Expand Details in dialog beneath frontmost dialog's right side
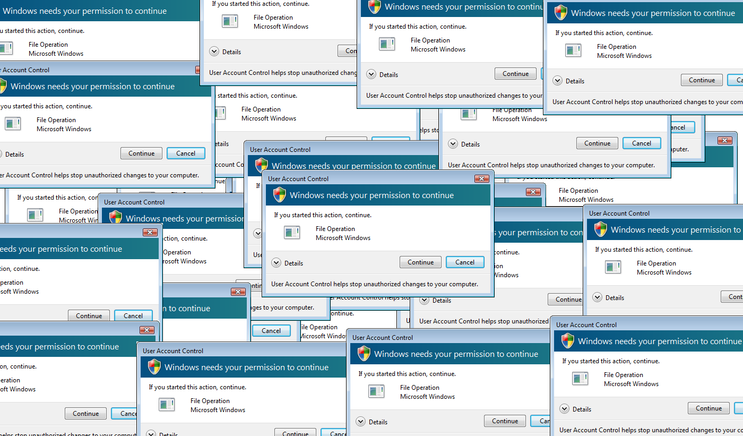Screen dimensions: 743x436 coord(424,300)
